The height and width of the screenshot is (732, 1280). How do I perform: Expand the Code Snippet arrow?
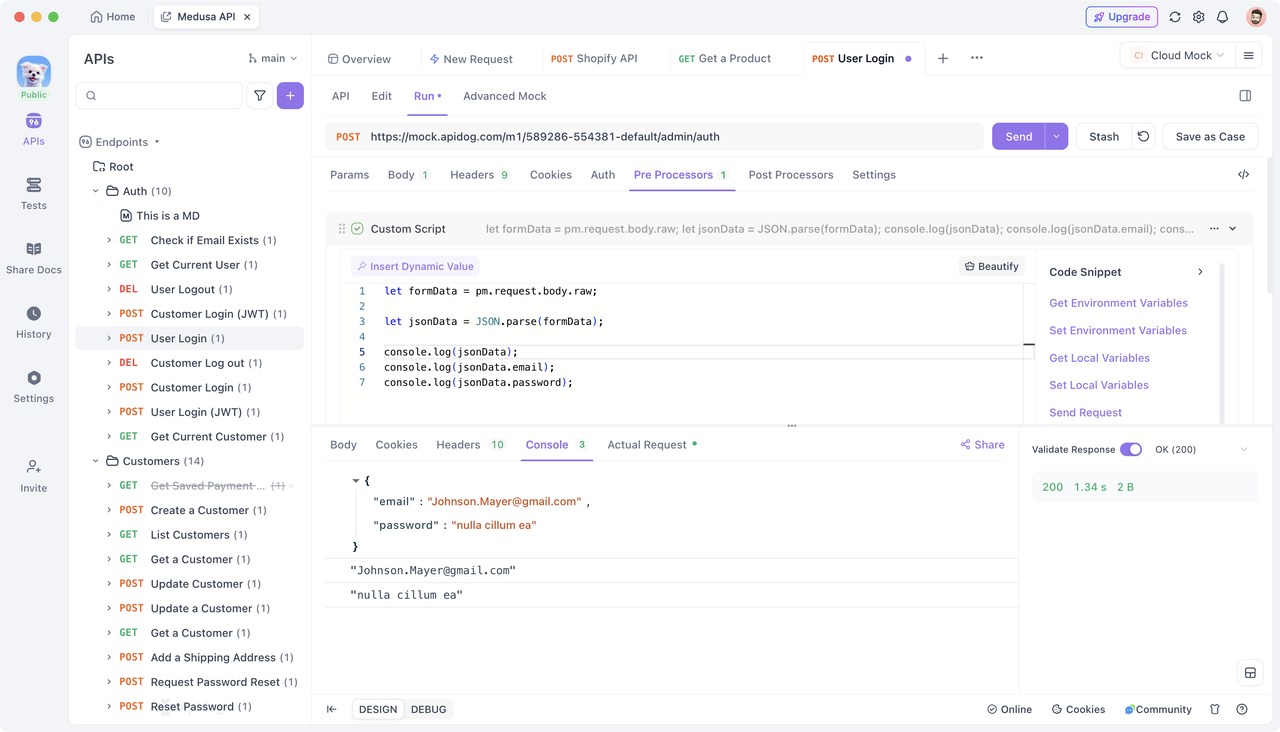click(x=1200, y=272)
